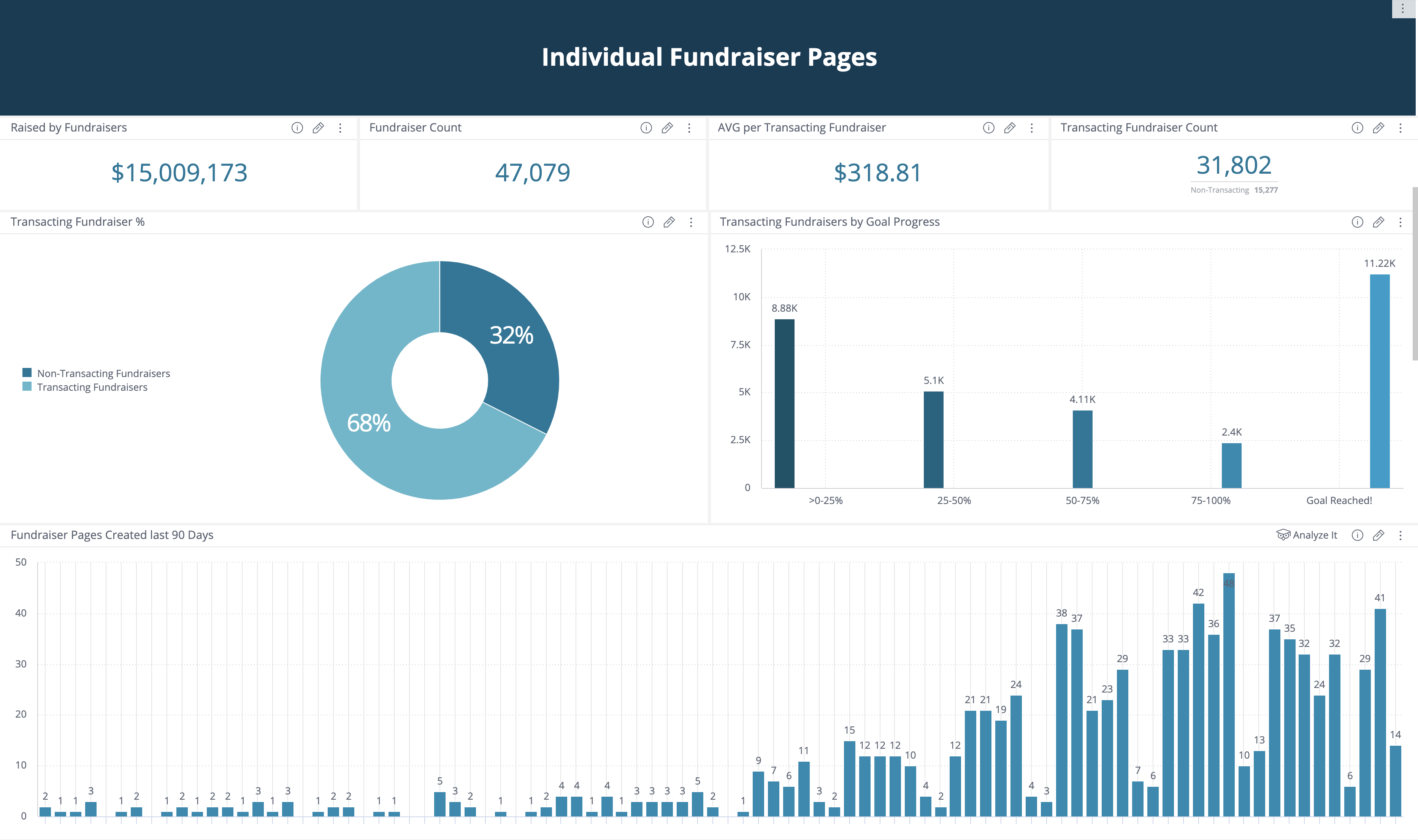The width and height of the screenshot is (1418, 840).
Task: Open info tooltip for Raised by Fundraisers widget
Action: (297, 128)
